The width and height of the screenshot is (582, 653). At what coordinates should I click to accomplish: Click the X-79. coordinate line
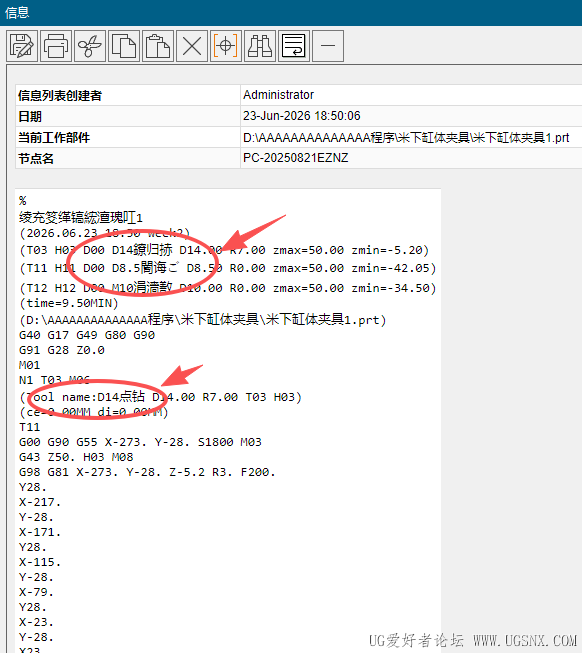click(x=37, y=592)
